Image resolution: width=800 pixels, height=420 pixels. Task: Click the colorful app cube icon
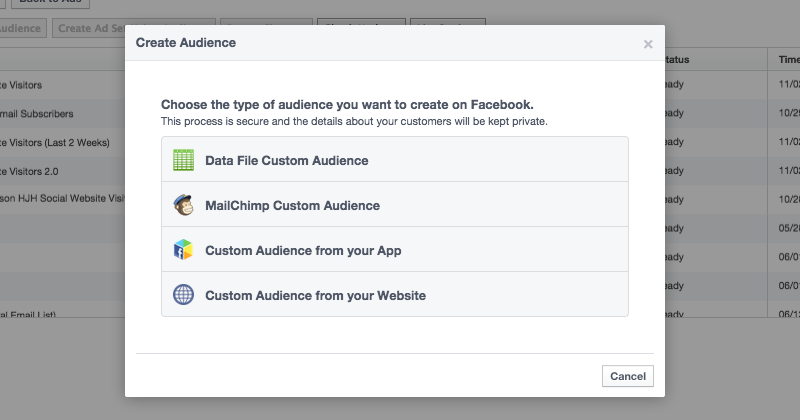[183, 250]
